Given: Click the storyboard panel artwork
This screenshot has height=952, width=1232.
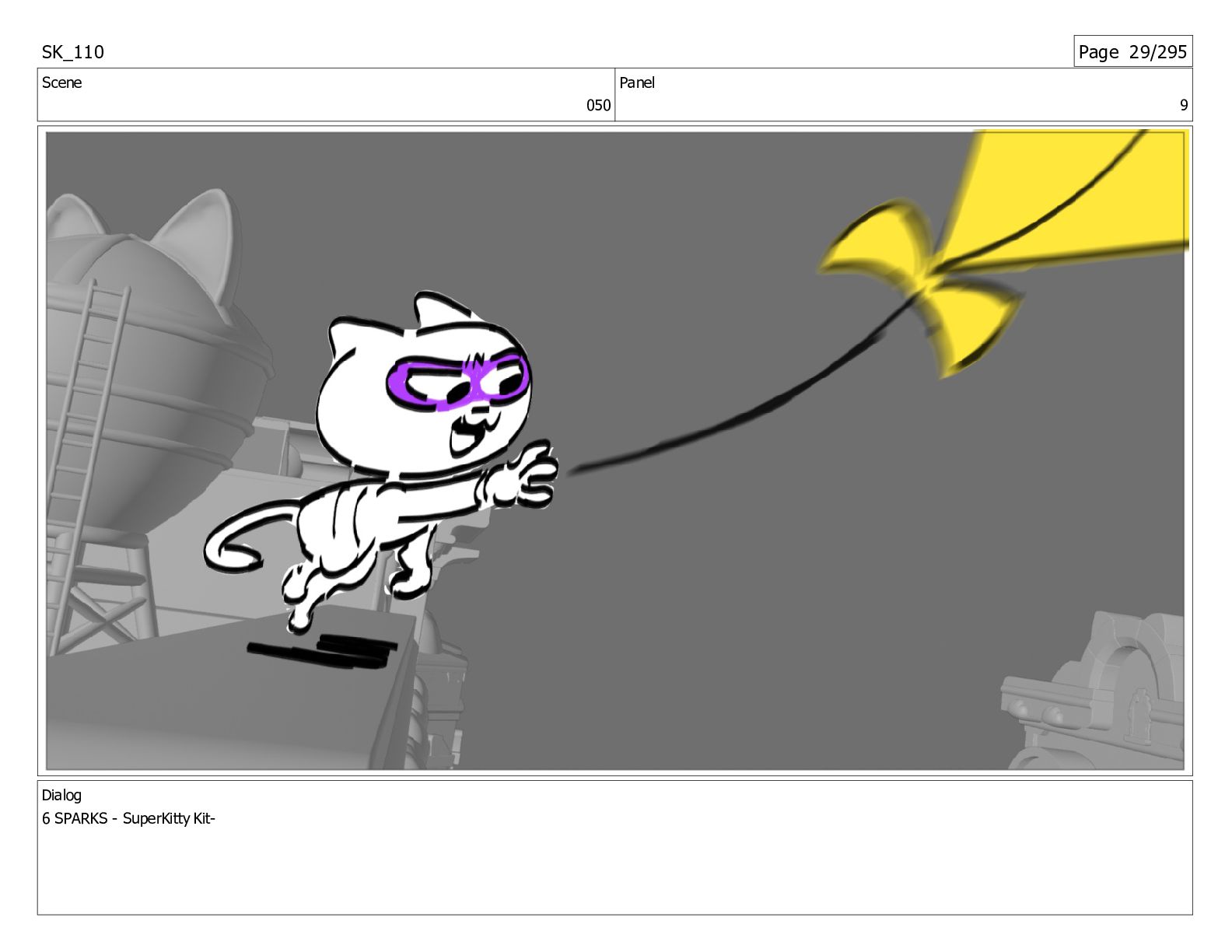Looking at the screenshot, I should pos(615,450).
